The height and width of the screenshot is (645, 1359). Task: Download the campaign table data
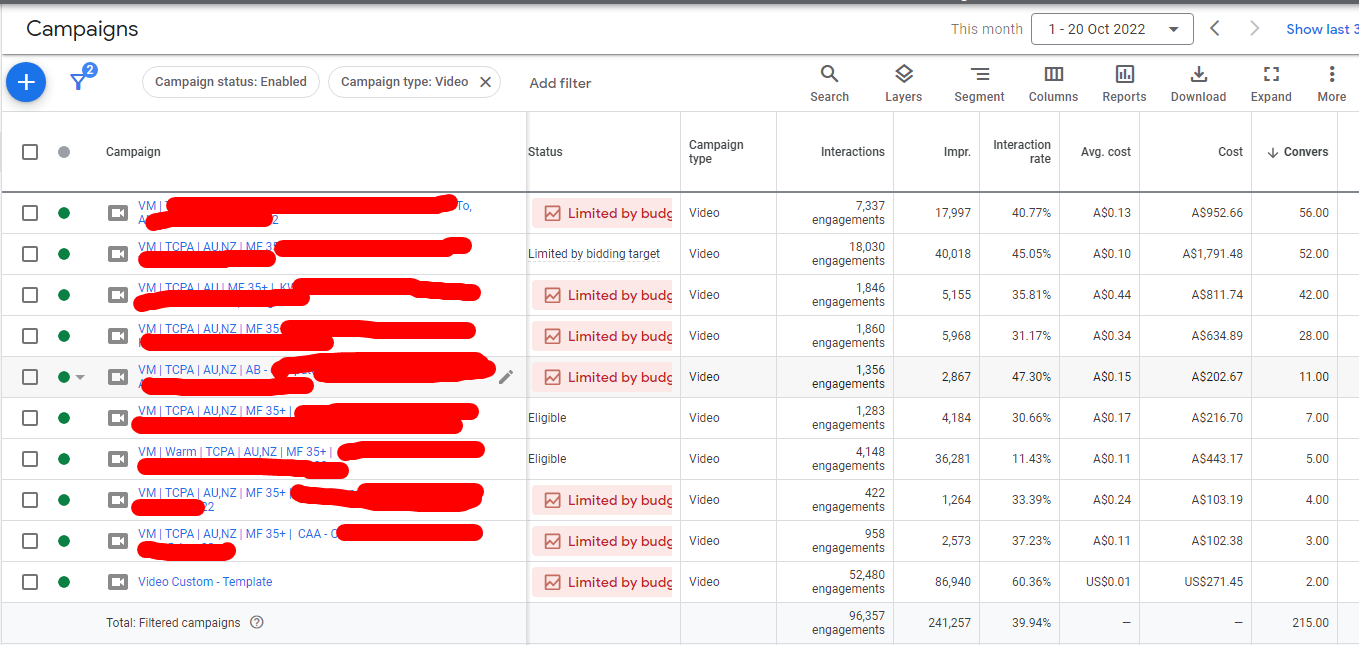[x=1198, y=83]
